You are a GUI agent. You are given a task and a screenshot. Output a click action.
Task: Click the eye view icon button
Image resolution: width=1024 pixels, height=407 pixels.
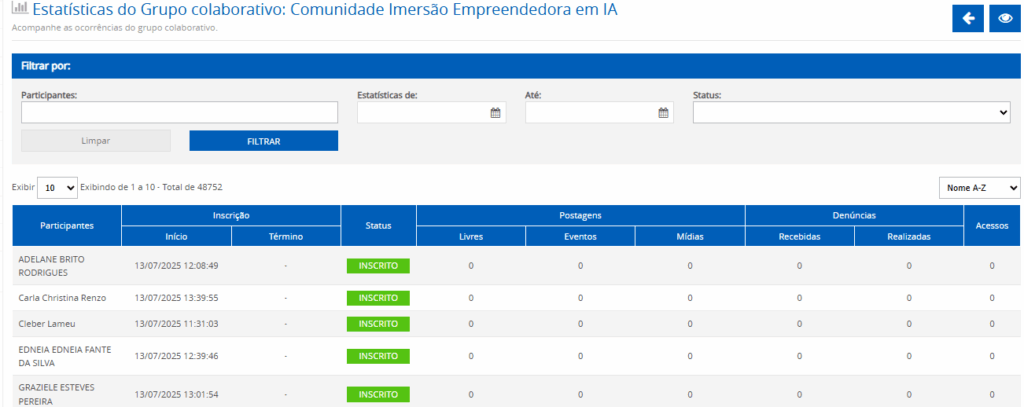[1005, 18]
